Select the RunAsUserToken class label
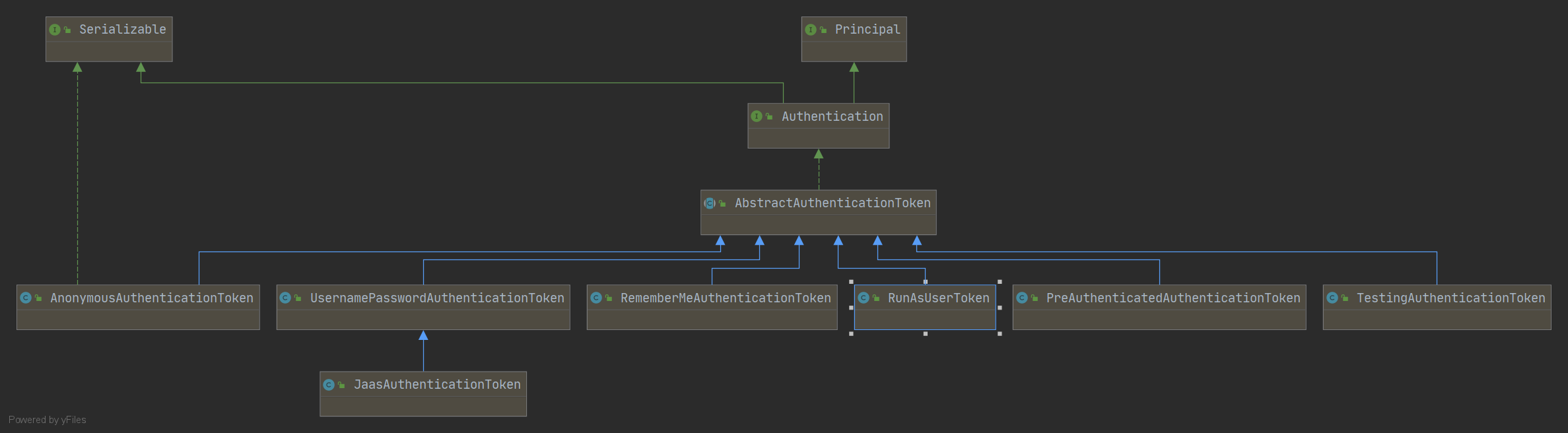This screenshot has width=1568, height=433. (938, 298)
